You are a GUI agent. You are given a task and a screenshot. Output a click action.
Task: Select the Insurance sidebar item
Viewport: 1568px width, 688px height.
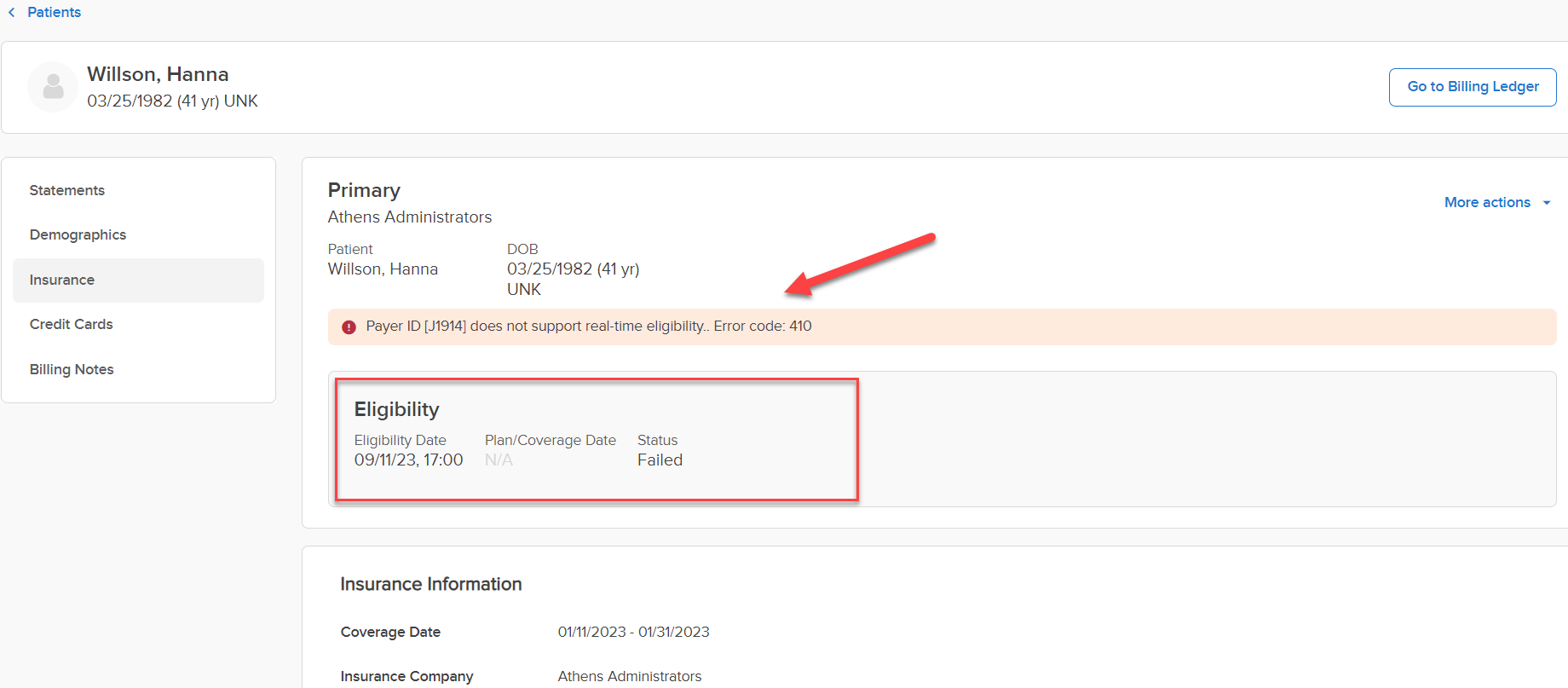(62, 280)
